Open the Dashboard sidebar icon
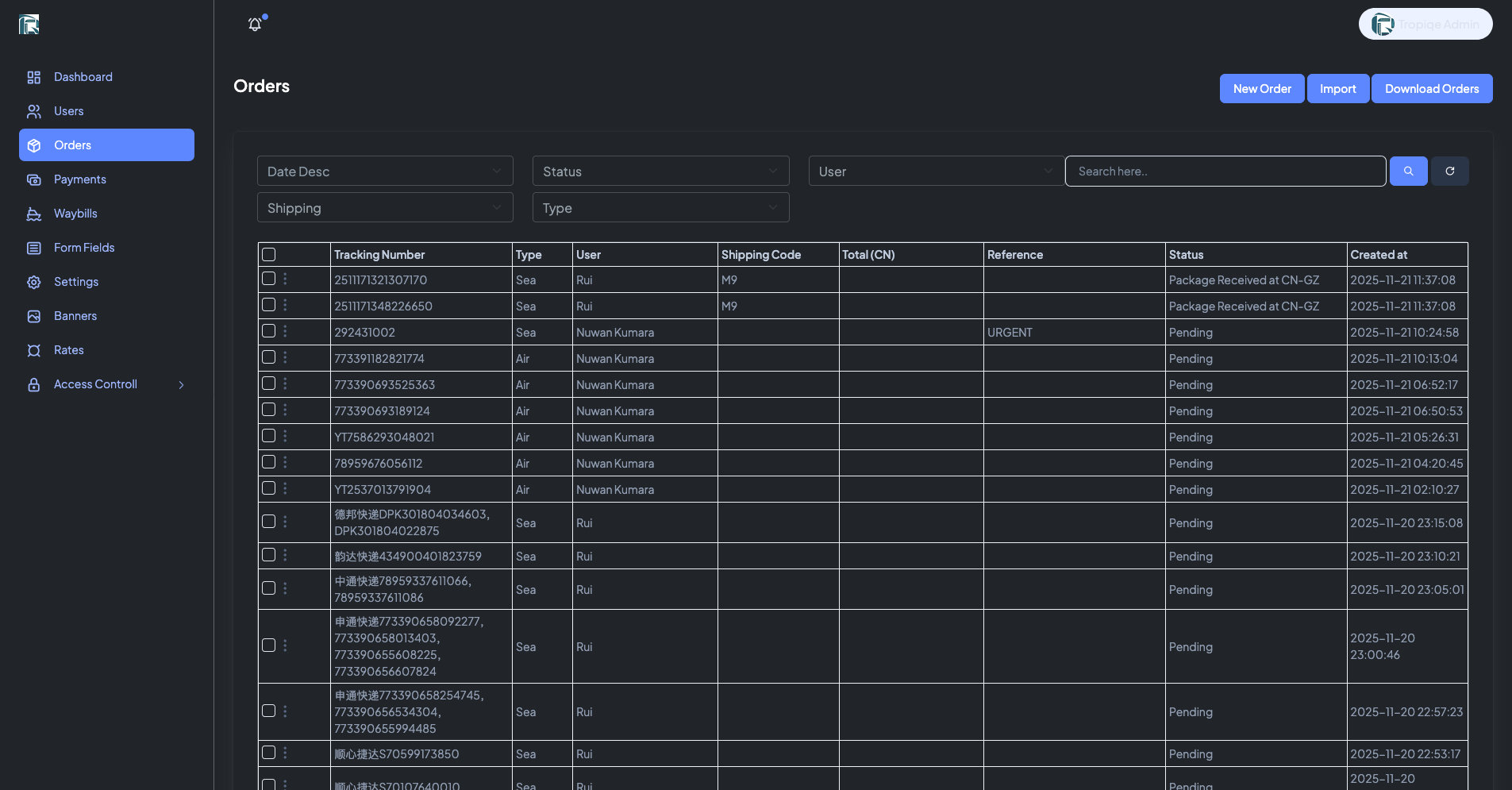The height and width of the screenshot is (790, 1512). tap(33, 77)
